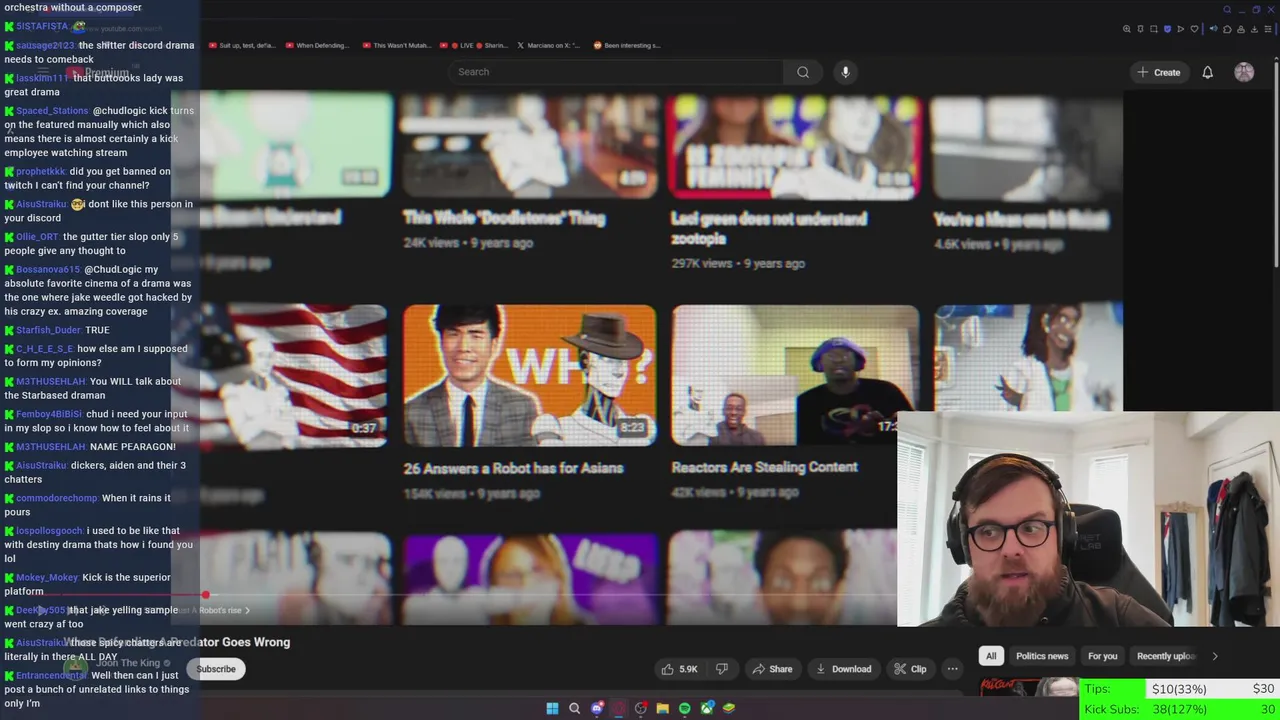Expand filter chips with right chevron arrow
Image resolution: width=1280 pixels, height=720 pixels.
1215,656
